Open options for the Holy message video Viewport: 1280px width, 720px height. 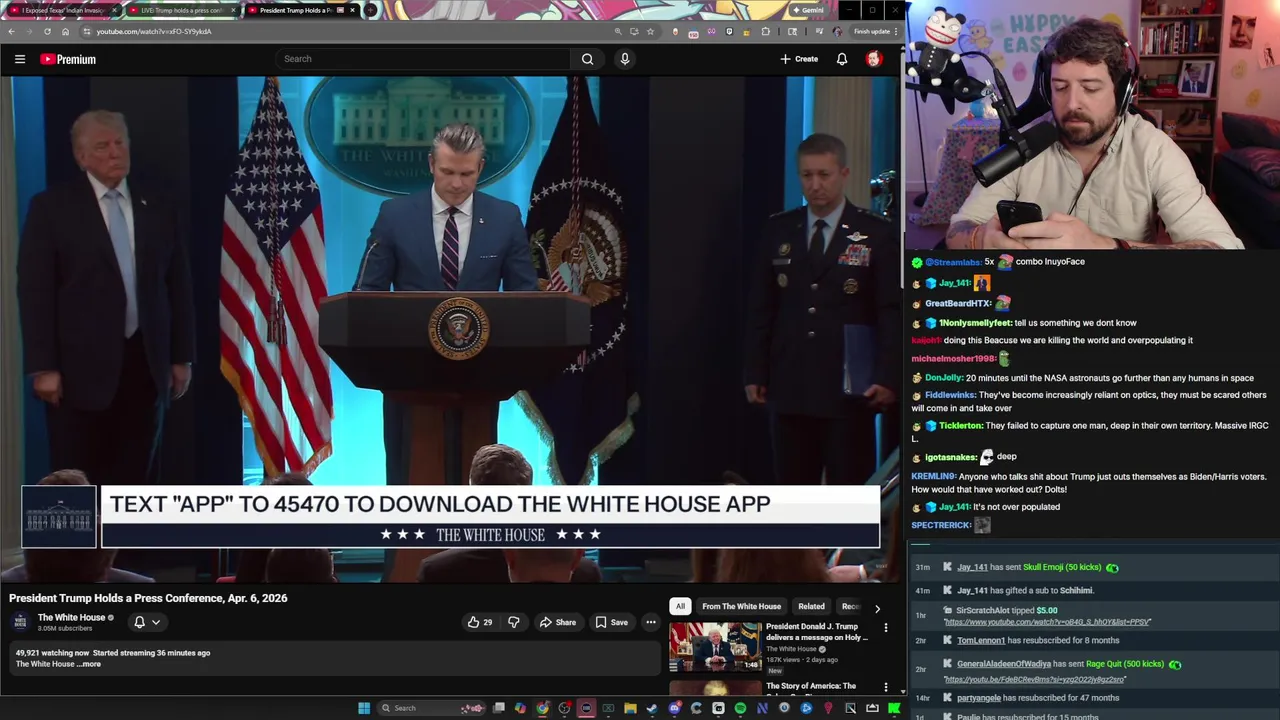pyautogui.click(x=885, y=628)
